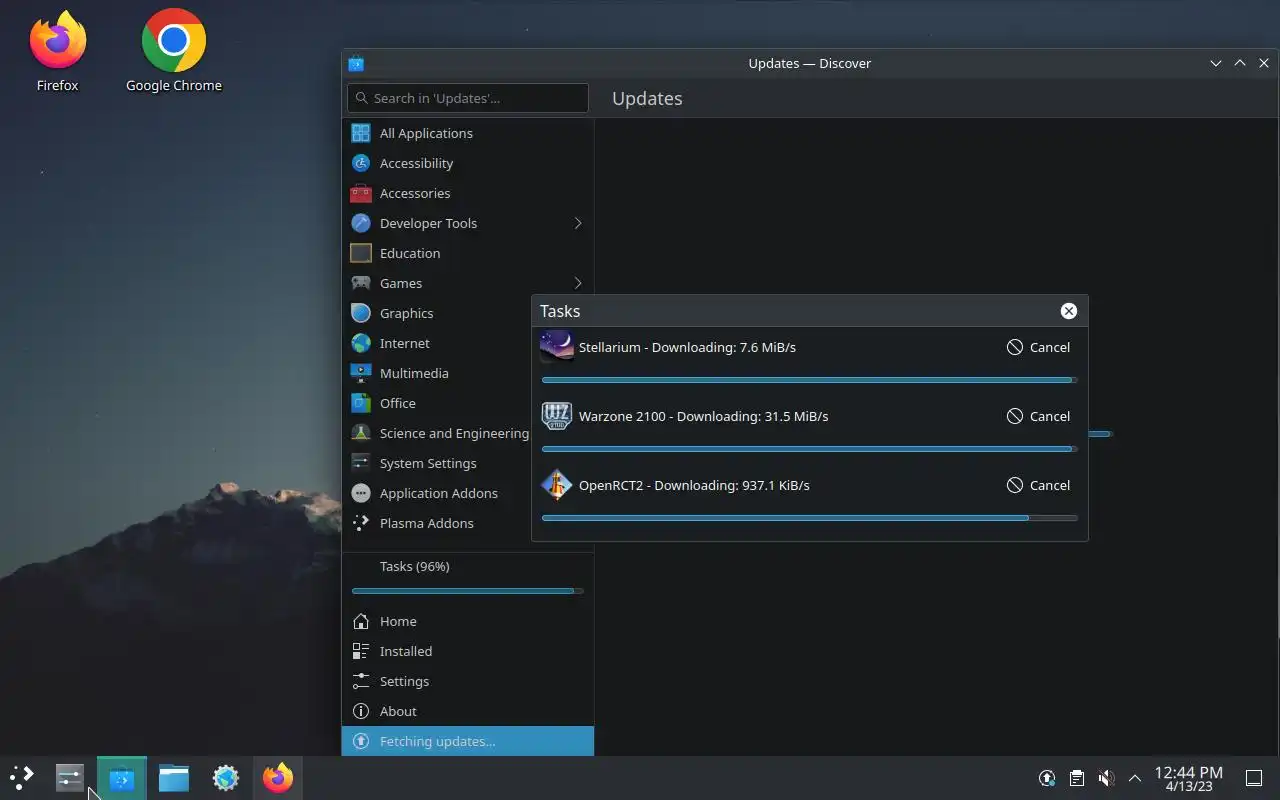Click the Warzone 2100 app icon
Screen dimensions: 1280x800
(x=557, y=416)
